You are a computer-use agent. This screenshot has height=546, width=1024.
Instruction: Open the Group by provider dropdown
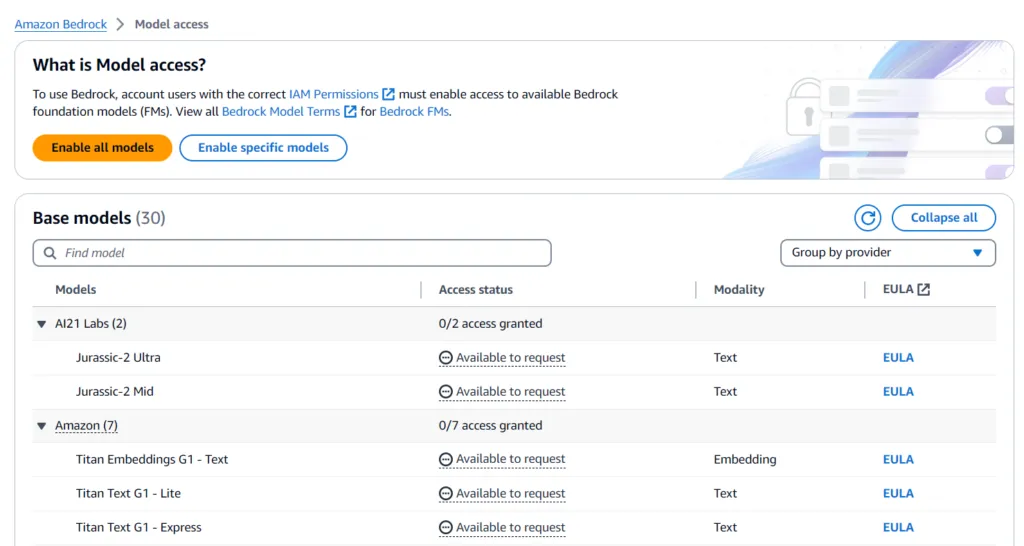pos(887,253)
